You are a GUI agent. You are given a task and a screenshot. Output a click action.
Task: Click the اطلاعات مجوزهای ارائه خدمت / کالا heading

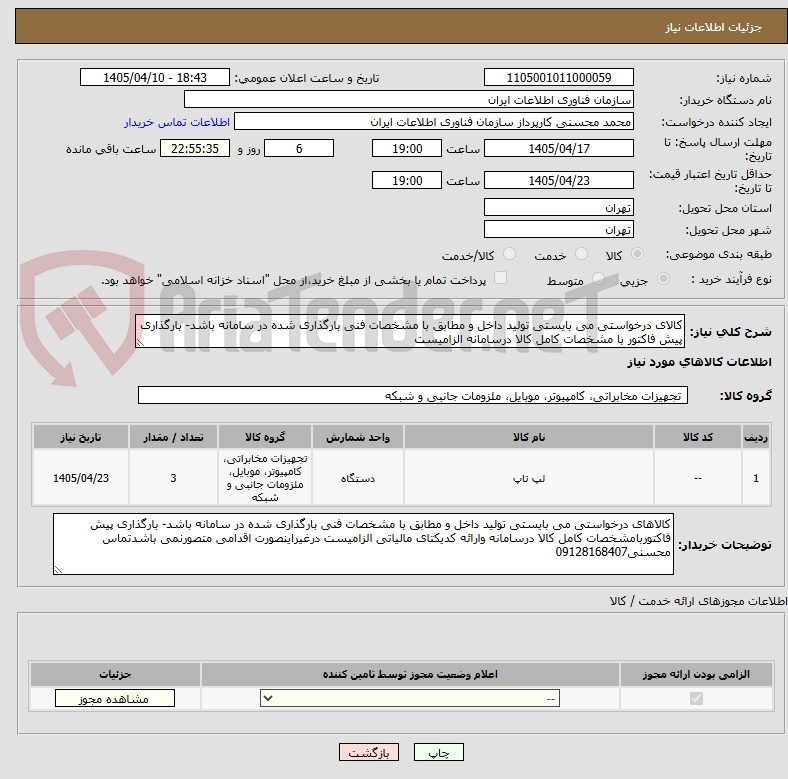698,601
